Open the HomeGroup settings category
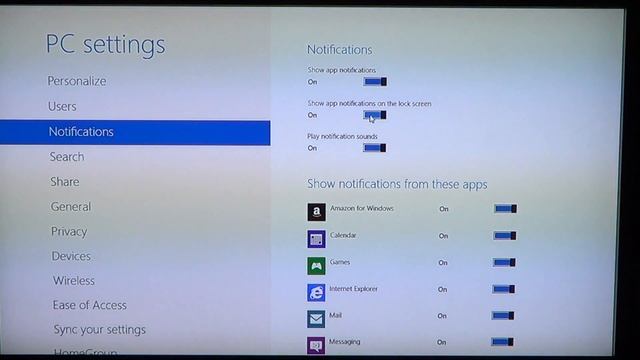 [86, 351]
